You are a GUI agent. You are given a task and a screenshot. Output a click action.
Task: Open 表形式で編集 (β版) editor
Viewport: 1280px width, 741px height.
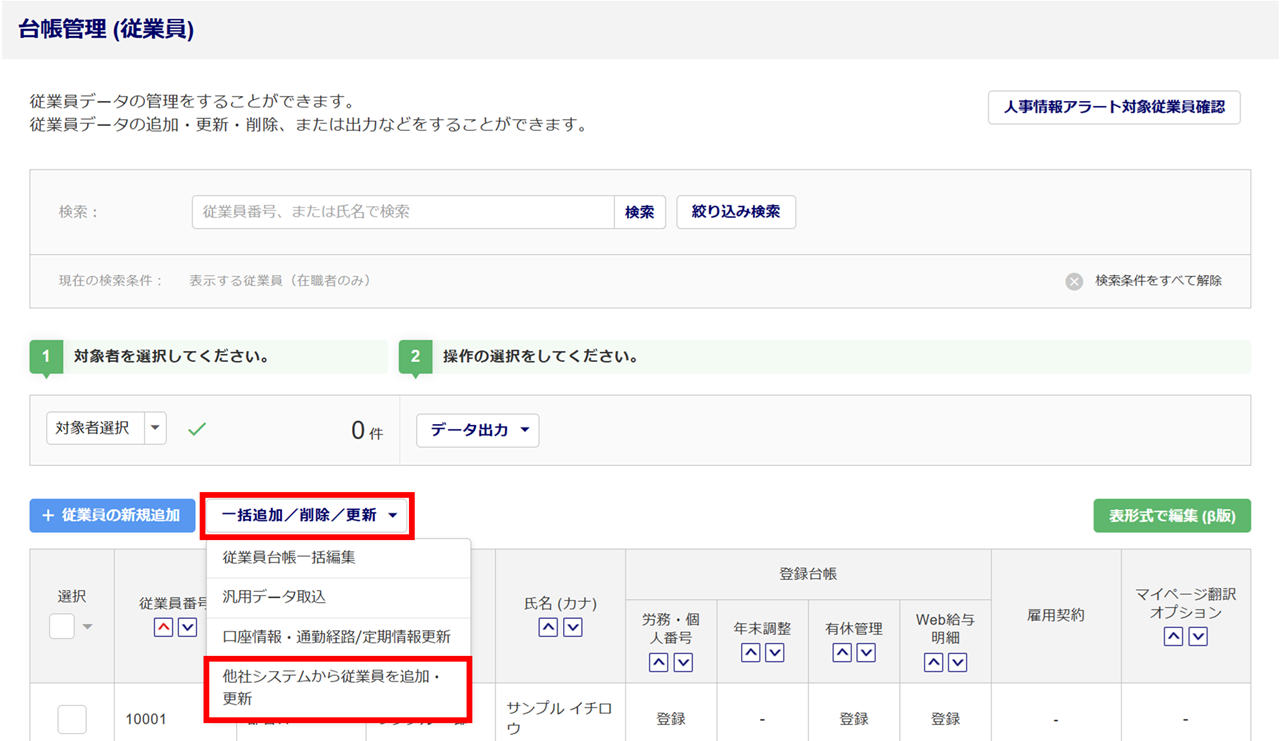pyautogui.click(x=1172, y=516)
